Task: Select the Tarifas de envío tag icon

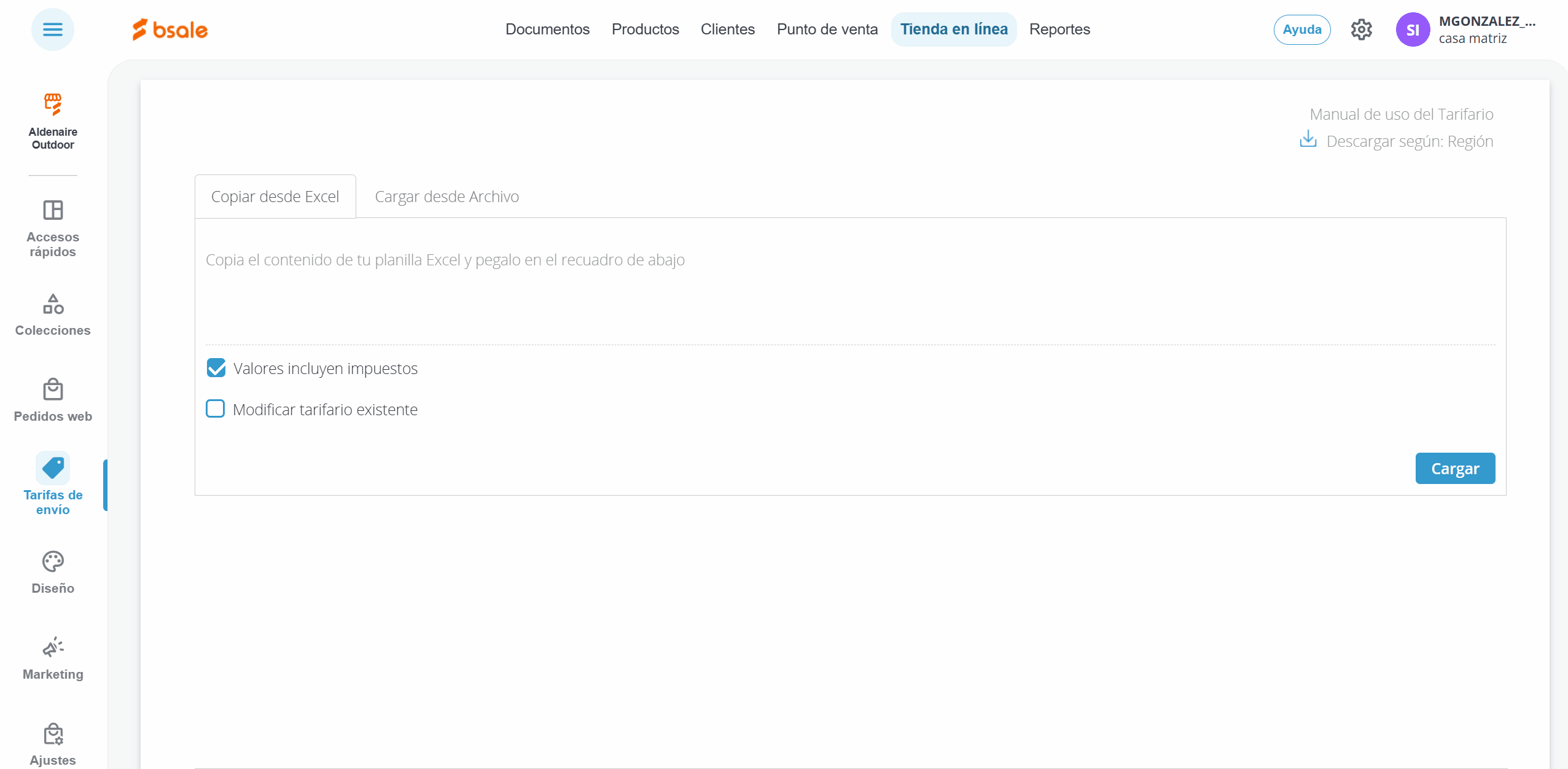Action: pos(53,468)
